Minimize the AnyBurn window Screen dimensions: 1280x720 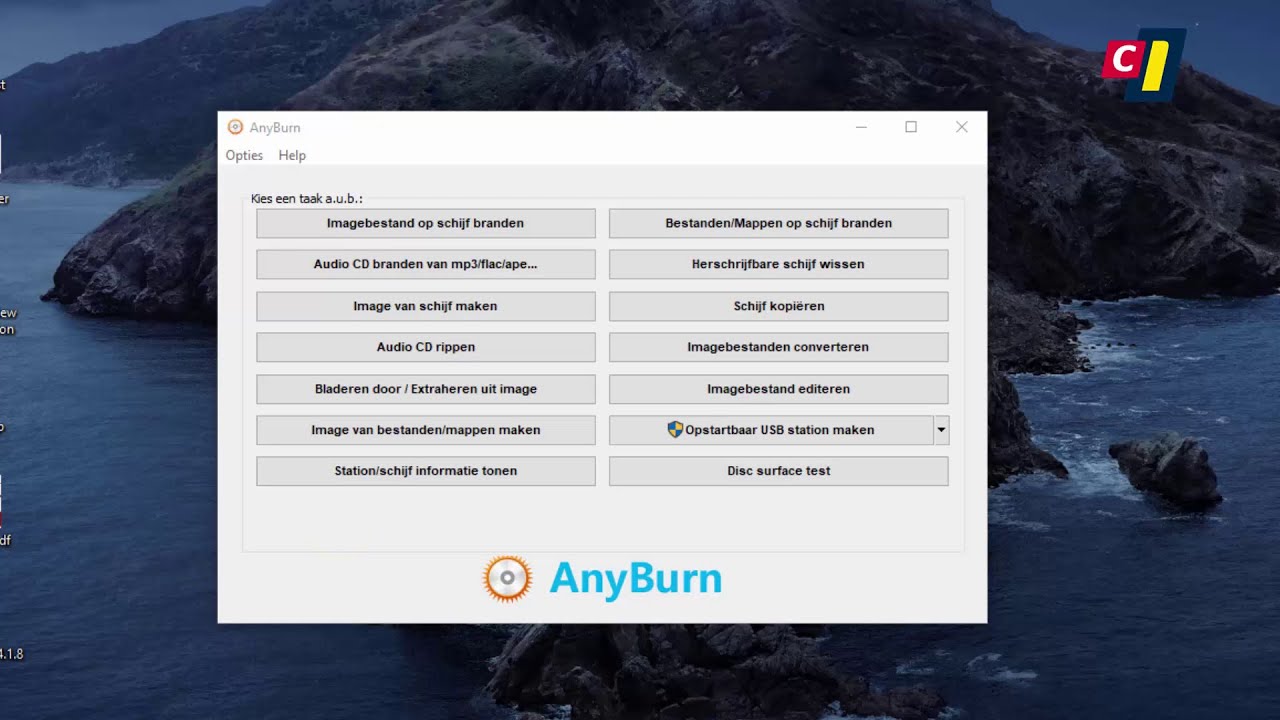pos(861,127)
